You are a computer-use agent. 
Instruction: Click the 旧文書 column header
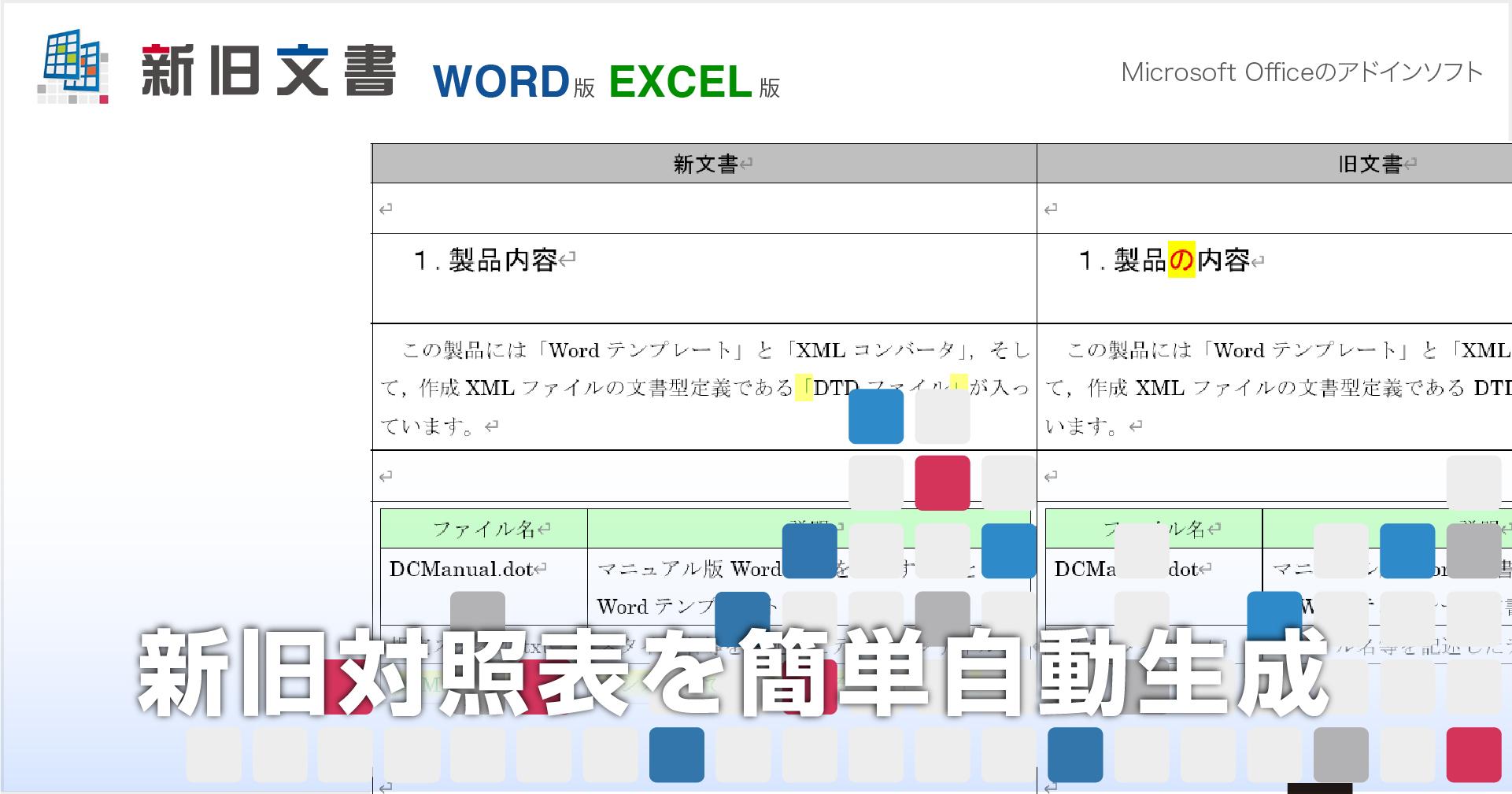[x=1370, y=164]
